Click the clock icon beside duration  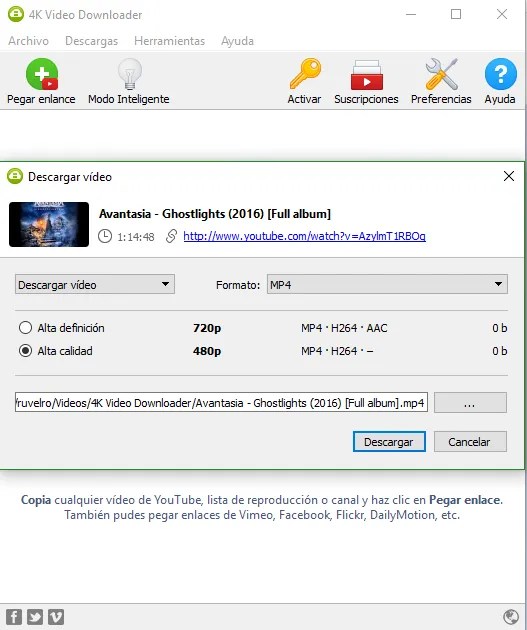[105, 236]
